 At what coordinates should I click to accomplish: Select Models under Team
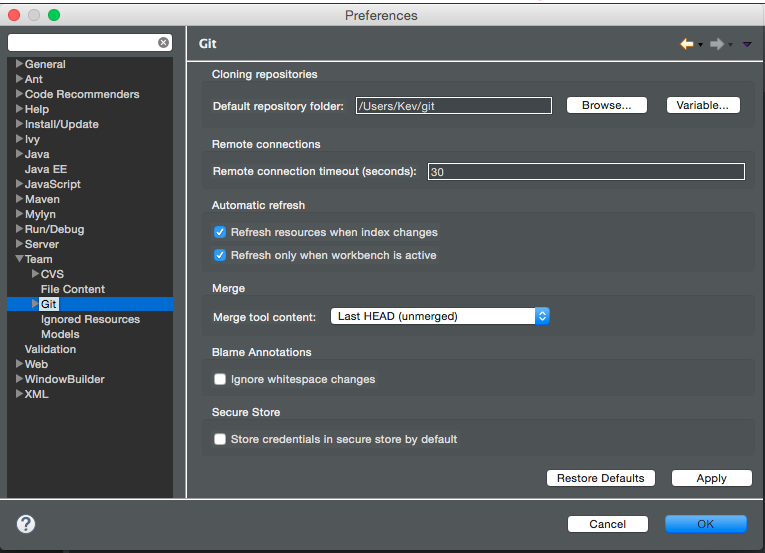(60, 334)
